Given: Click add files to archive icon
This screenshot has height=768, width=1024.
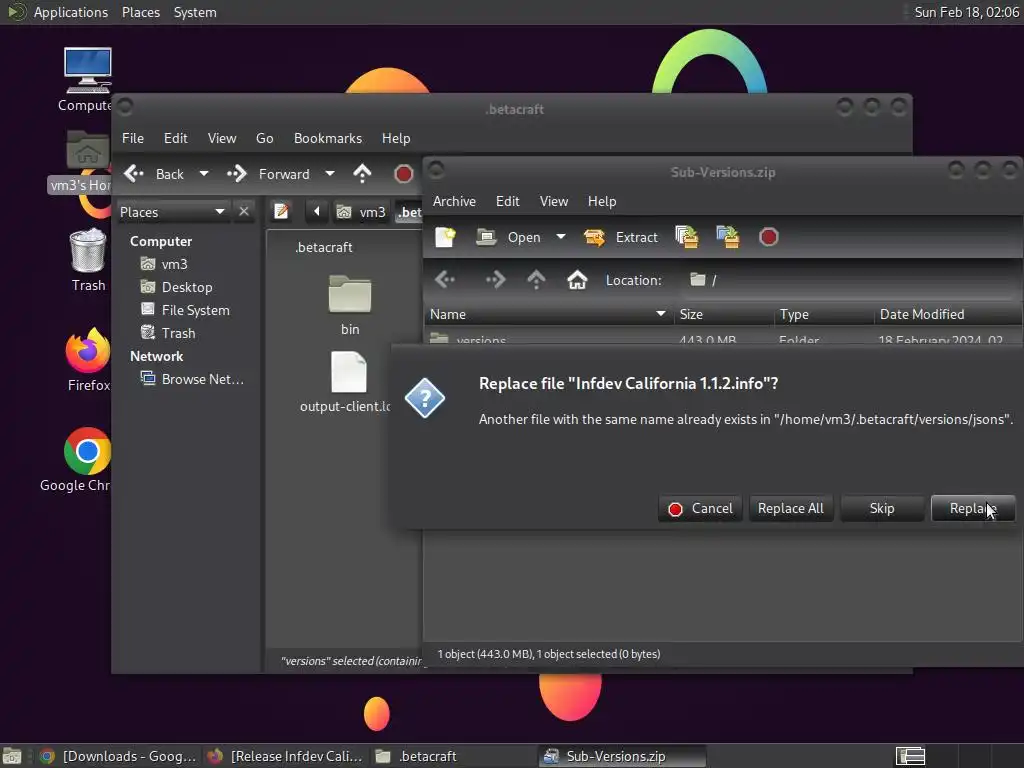Looking at the screenshot, I should pos(686,237).
